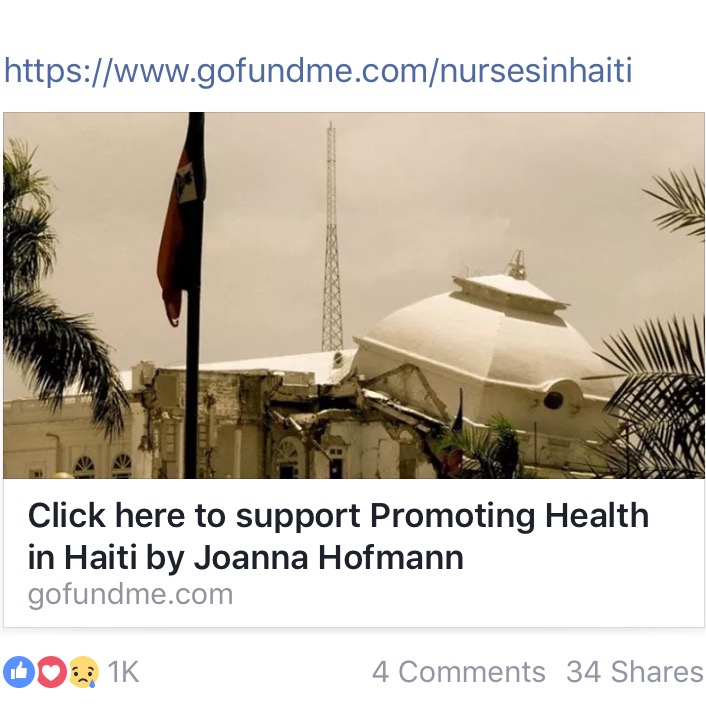Click the 'nursesinhaiti' part of the URL
The height and width of the screenshot is (716, 706).
(536, 71)
